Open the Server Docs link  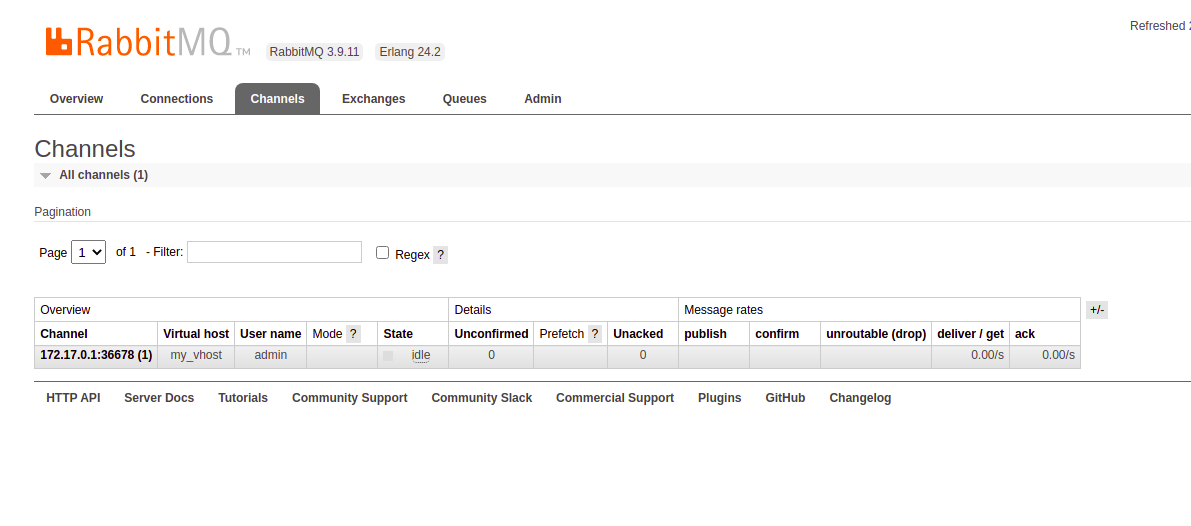pos(159,398)
